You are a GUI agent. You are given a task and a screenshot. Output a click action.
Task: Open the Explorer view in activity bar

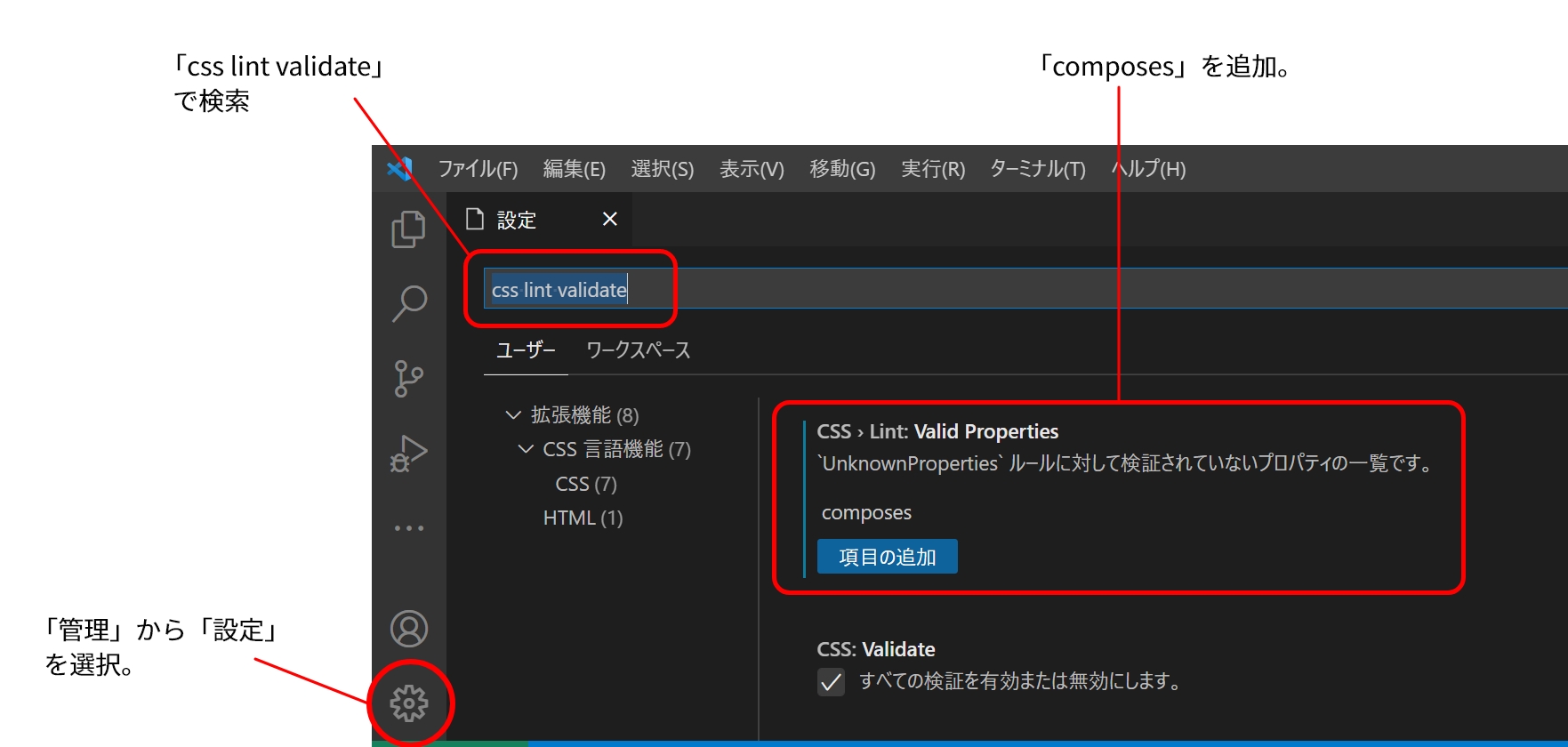pos(408,229)
